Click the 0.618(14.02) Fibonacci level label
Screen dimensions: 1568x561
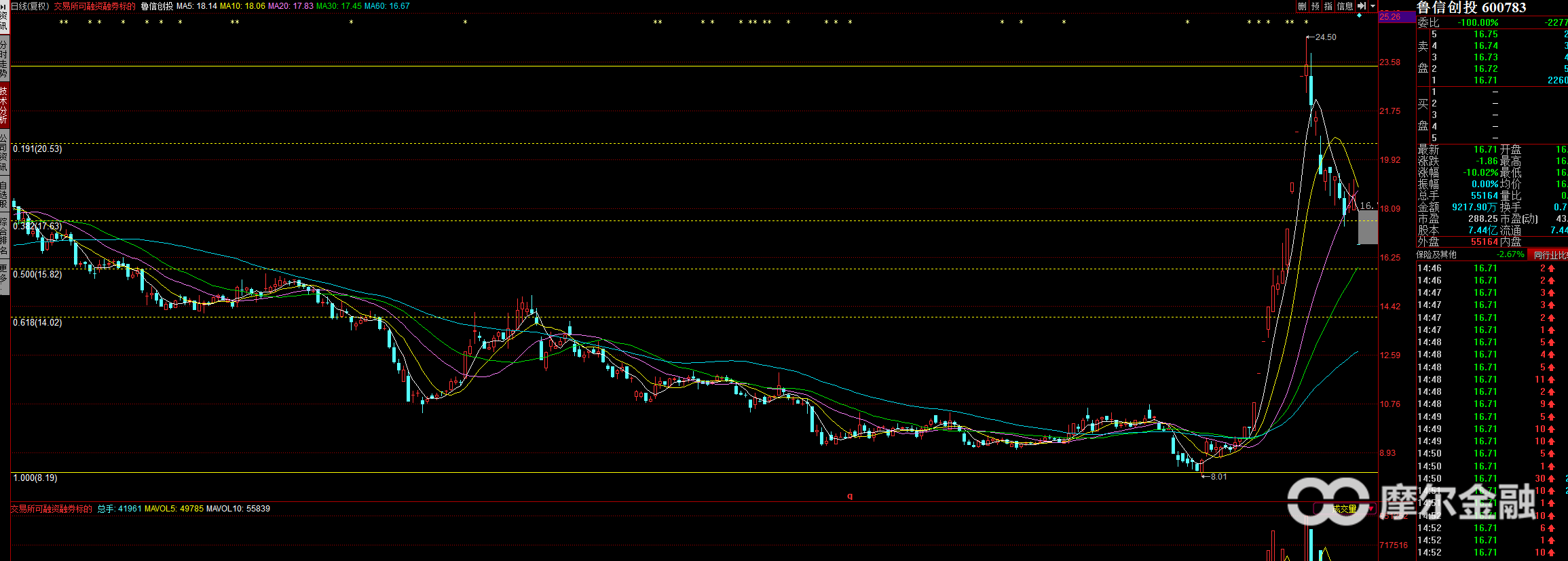coord(37,322)
